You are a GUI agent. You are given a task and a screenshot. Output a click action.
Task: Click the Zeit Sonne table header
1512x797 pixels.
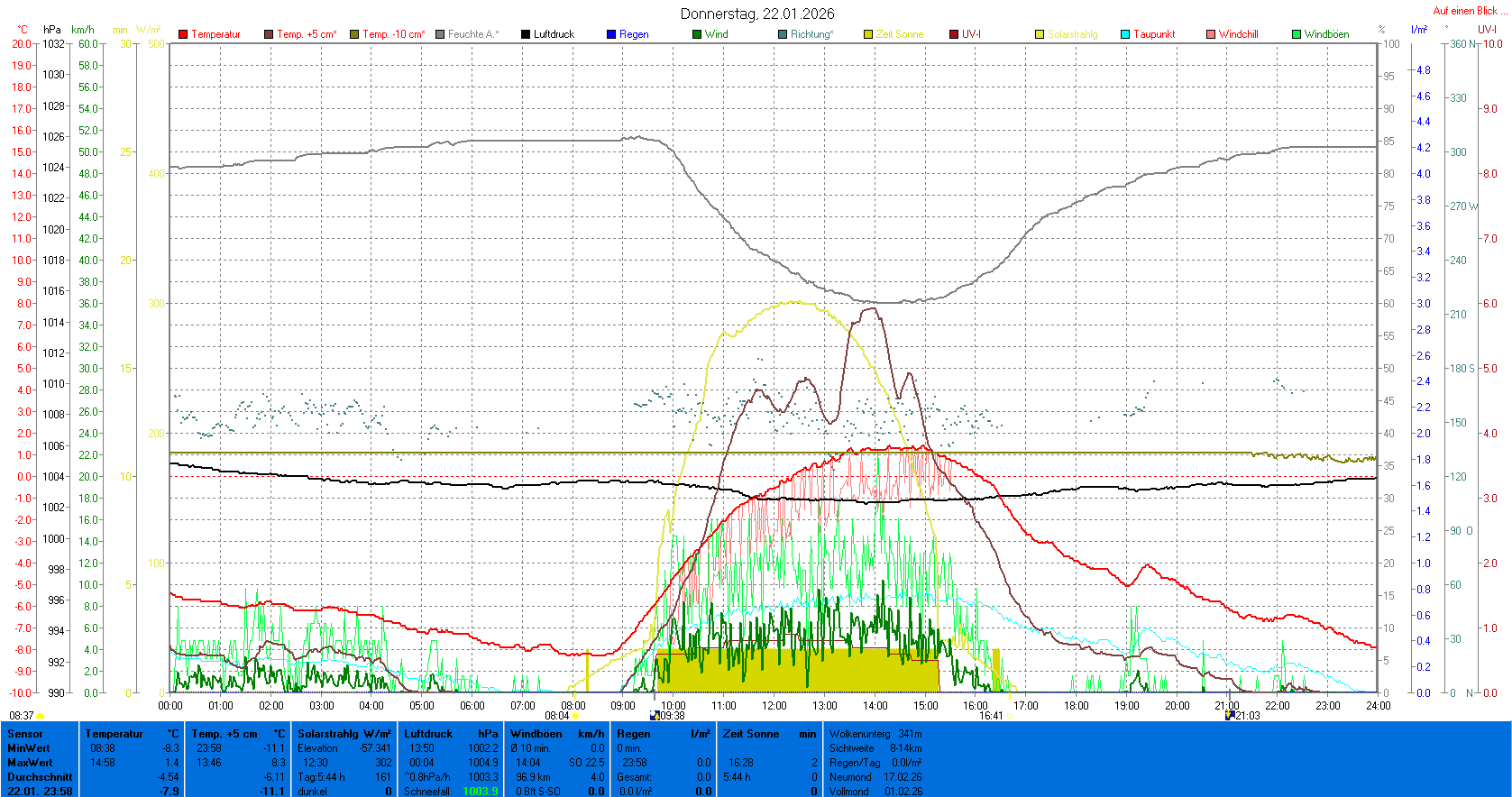pyautogui.click(x=769, y=734)
